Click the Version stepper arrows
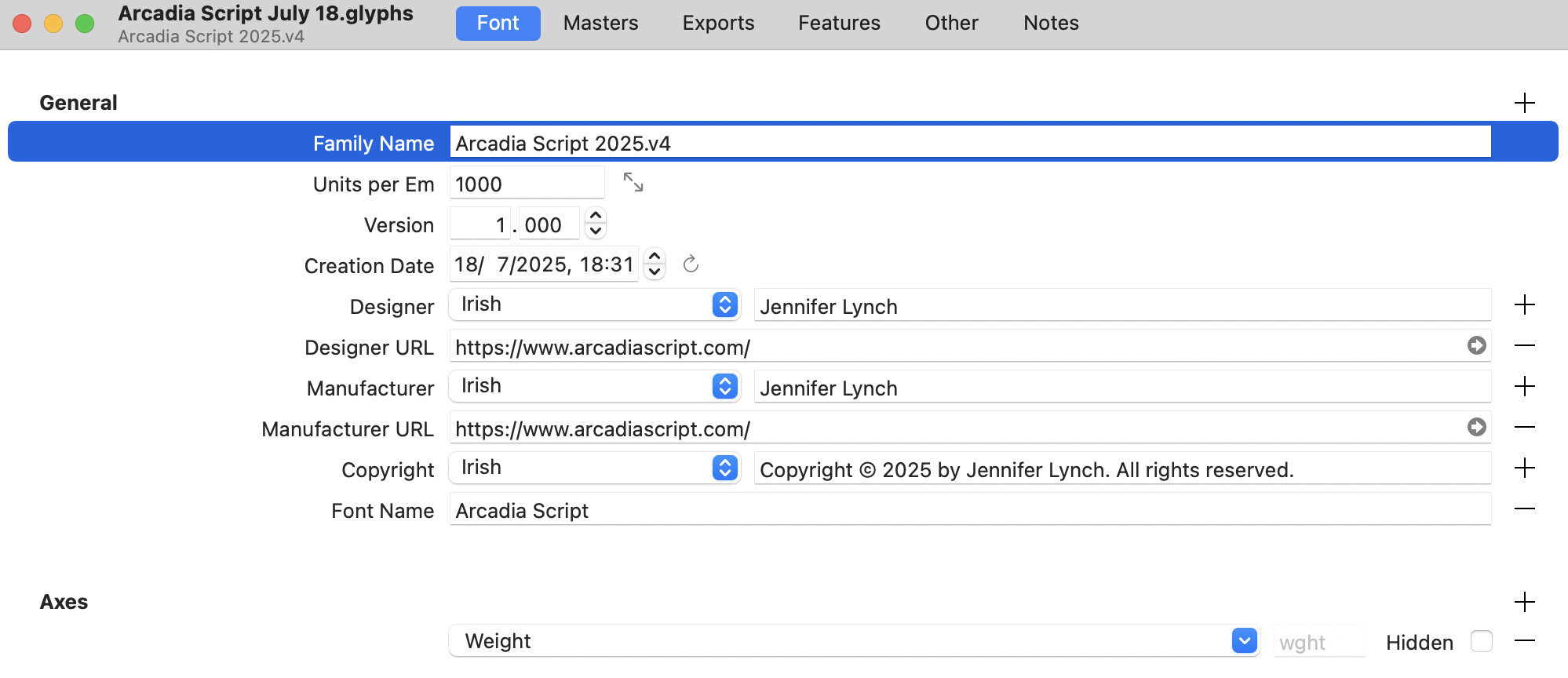This screenshot has height=678, width=1568. [596, 223]
